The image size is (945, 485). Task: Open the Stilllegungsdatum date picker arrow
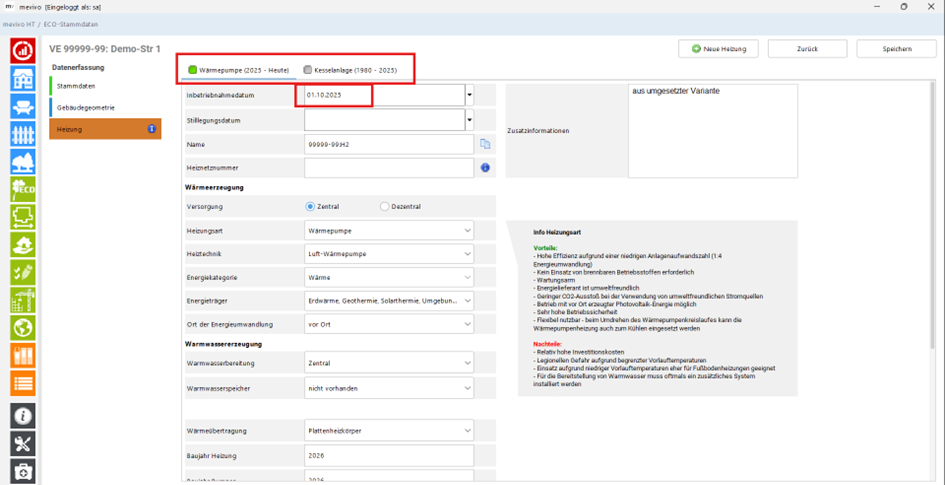(x=469, y=120)
